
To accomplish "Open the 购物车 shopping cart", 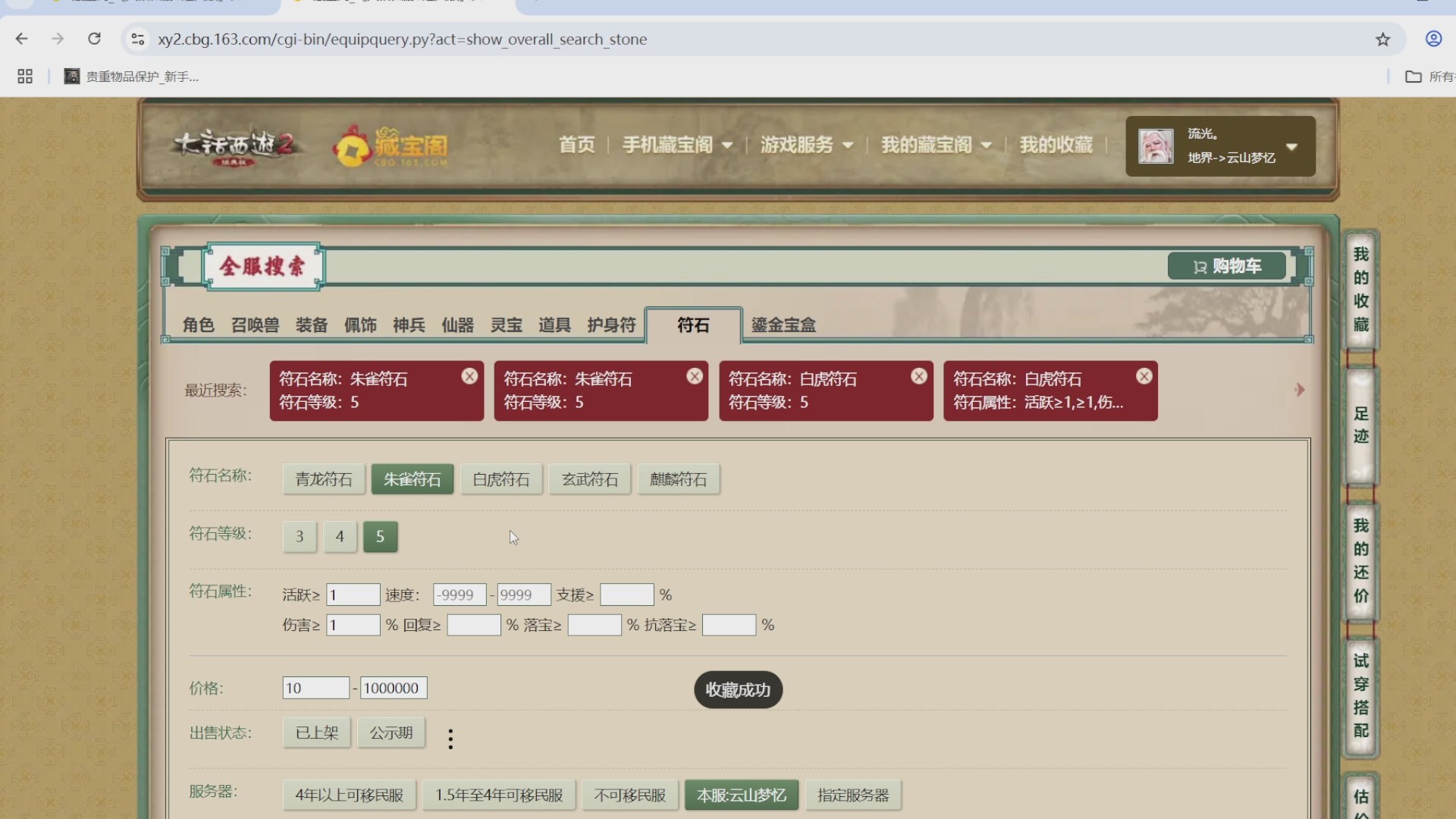I will pyautogui.click(x=1227, y=266).
